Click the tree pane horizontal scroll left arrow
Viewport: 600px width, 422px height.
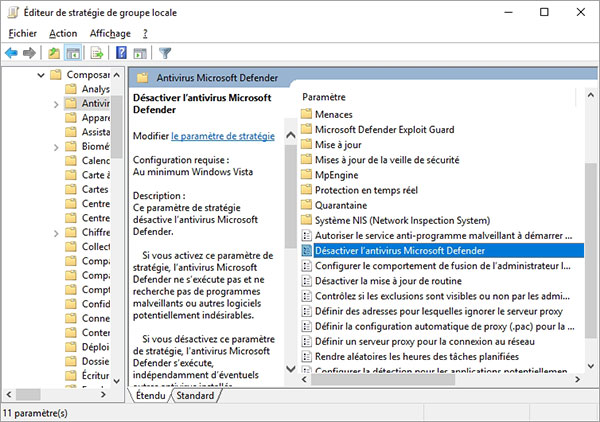tap(9, 394)
